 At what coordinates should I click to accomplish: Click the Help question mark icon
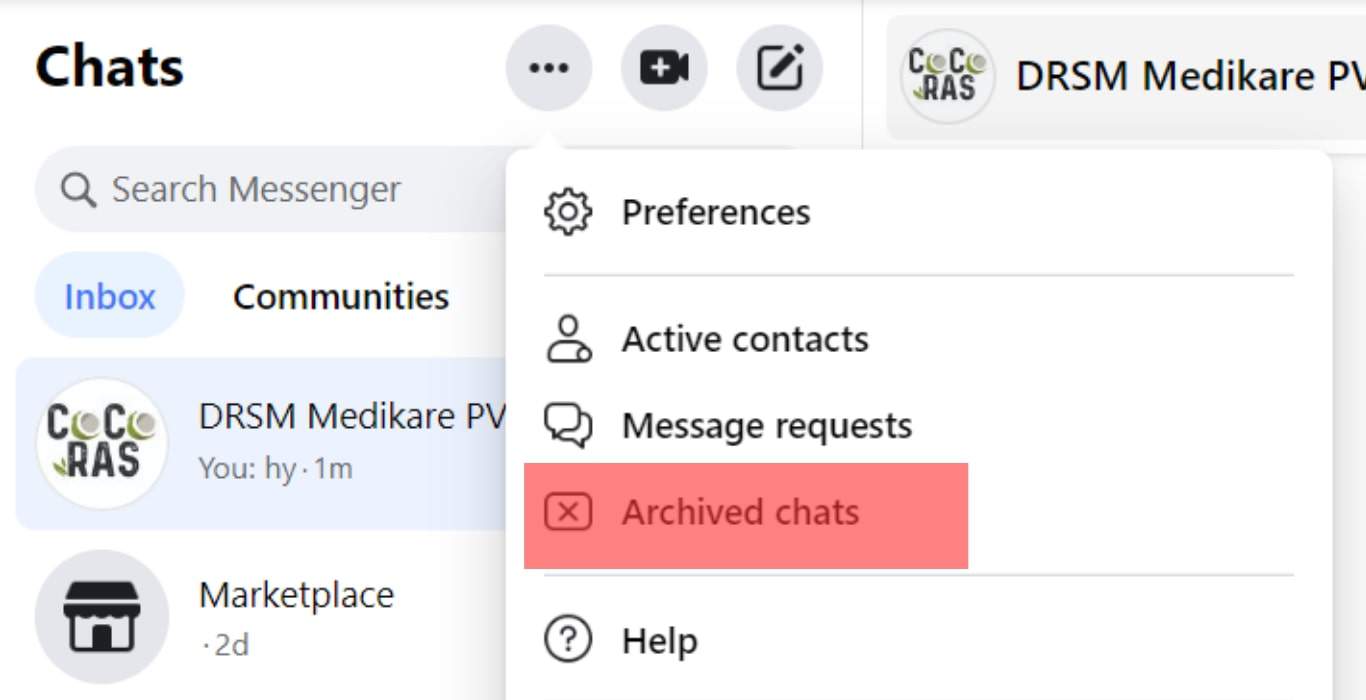click(x=568, y=641)
